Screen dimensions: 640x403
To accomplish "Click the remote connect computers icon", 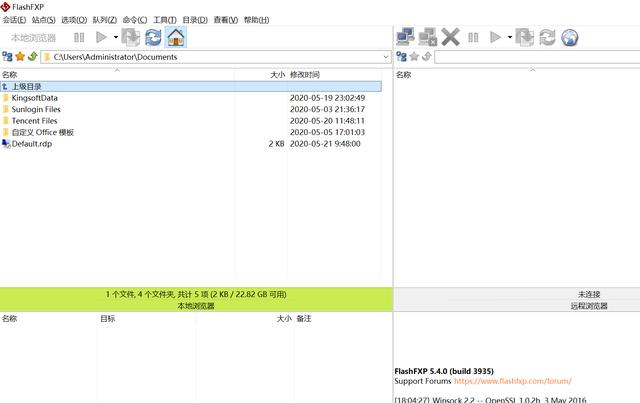I will click(x=405, y=37).
